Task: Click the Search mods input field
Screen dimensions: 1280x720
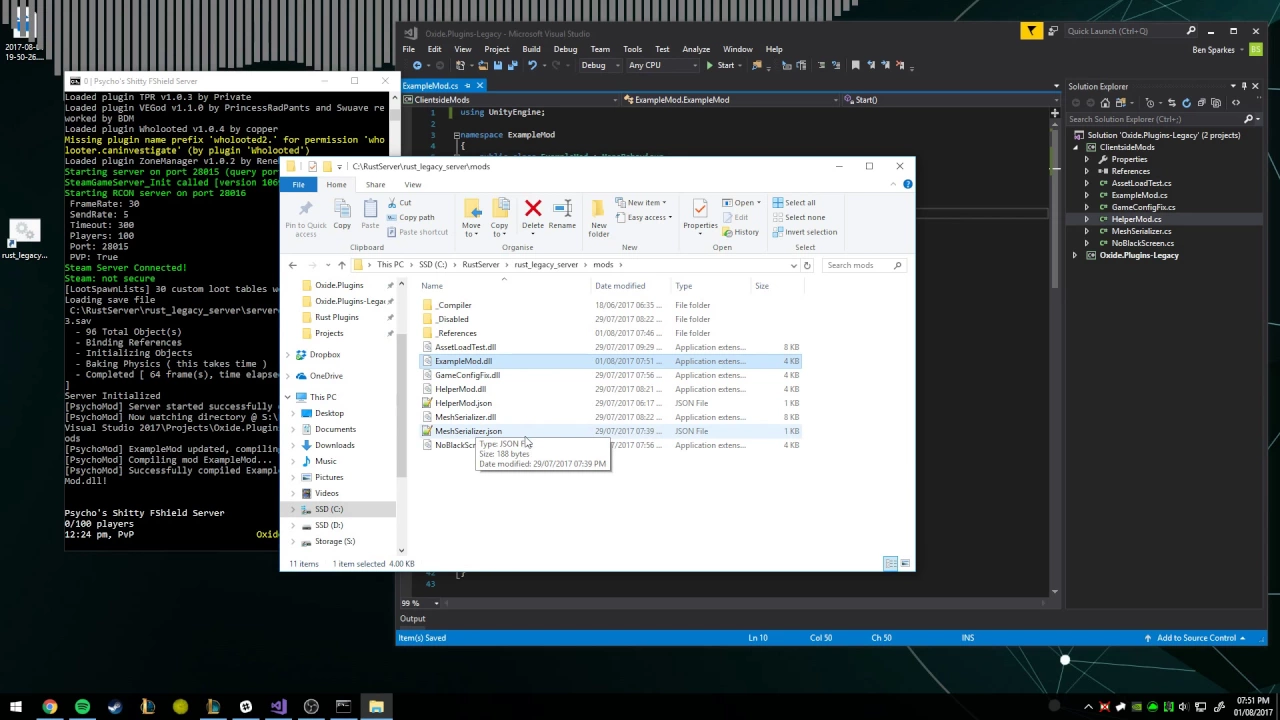Action: click(x=863, y=265)
